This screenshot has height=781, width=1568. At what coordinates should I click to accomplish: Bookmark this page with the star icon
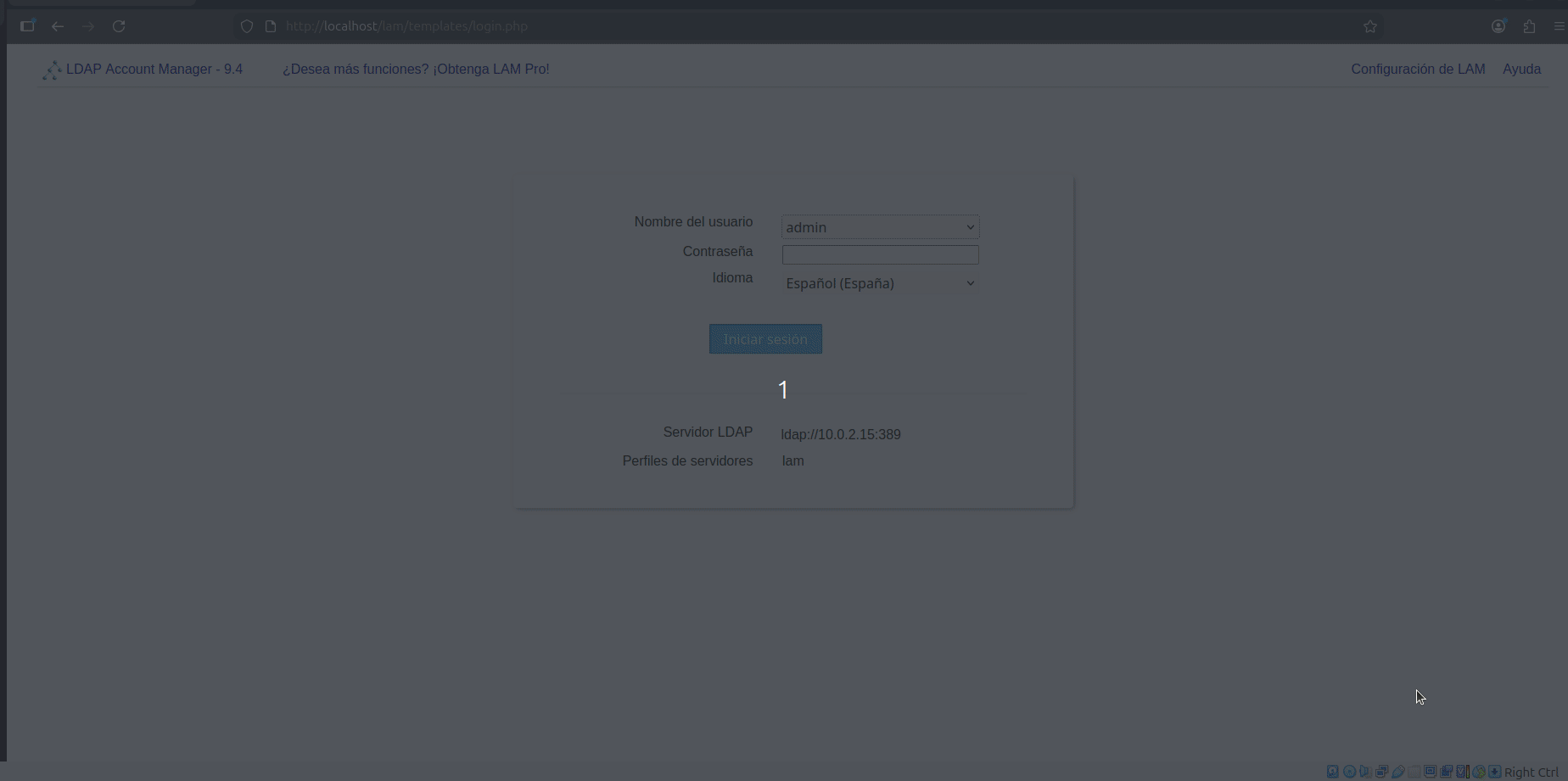pyautogui.click(x=1370, y=26)
